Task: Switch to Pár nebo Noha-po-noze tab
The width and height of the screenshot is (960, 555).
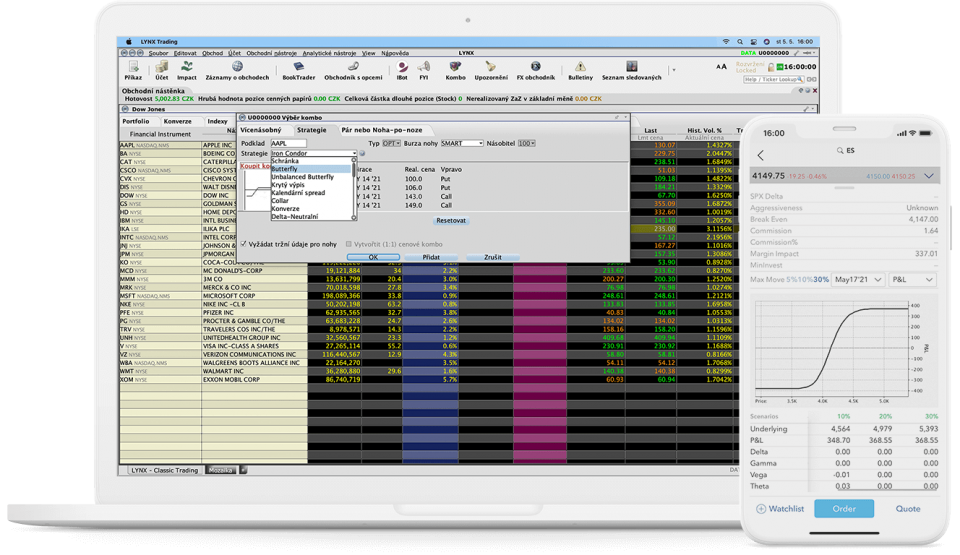Action: coord(381,130)
